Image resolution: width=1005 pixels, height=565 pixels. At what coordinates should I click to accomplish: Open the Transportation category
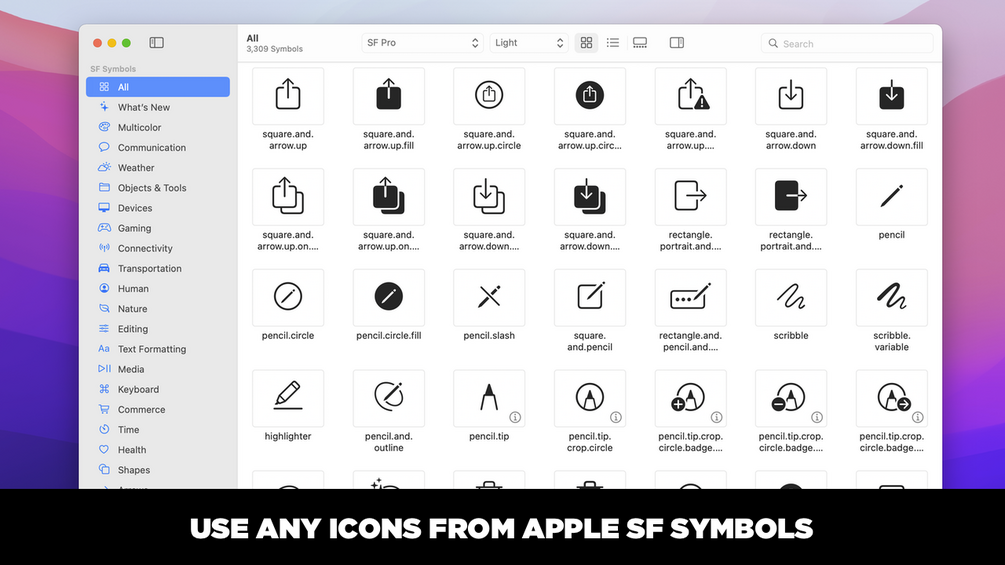[158, 268]
